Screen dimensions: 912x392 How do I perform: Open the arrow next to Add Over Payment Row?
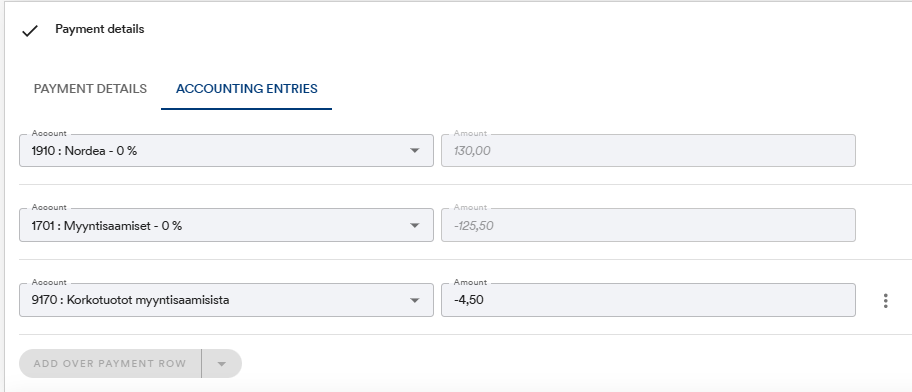tap(222, 364)
